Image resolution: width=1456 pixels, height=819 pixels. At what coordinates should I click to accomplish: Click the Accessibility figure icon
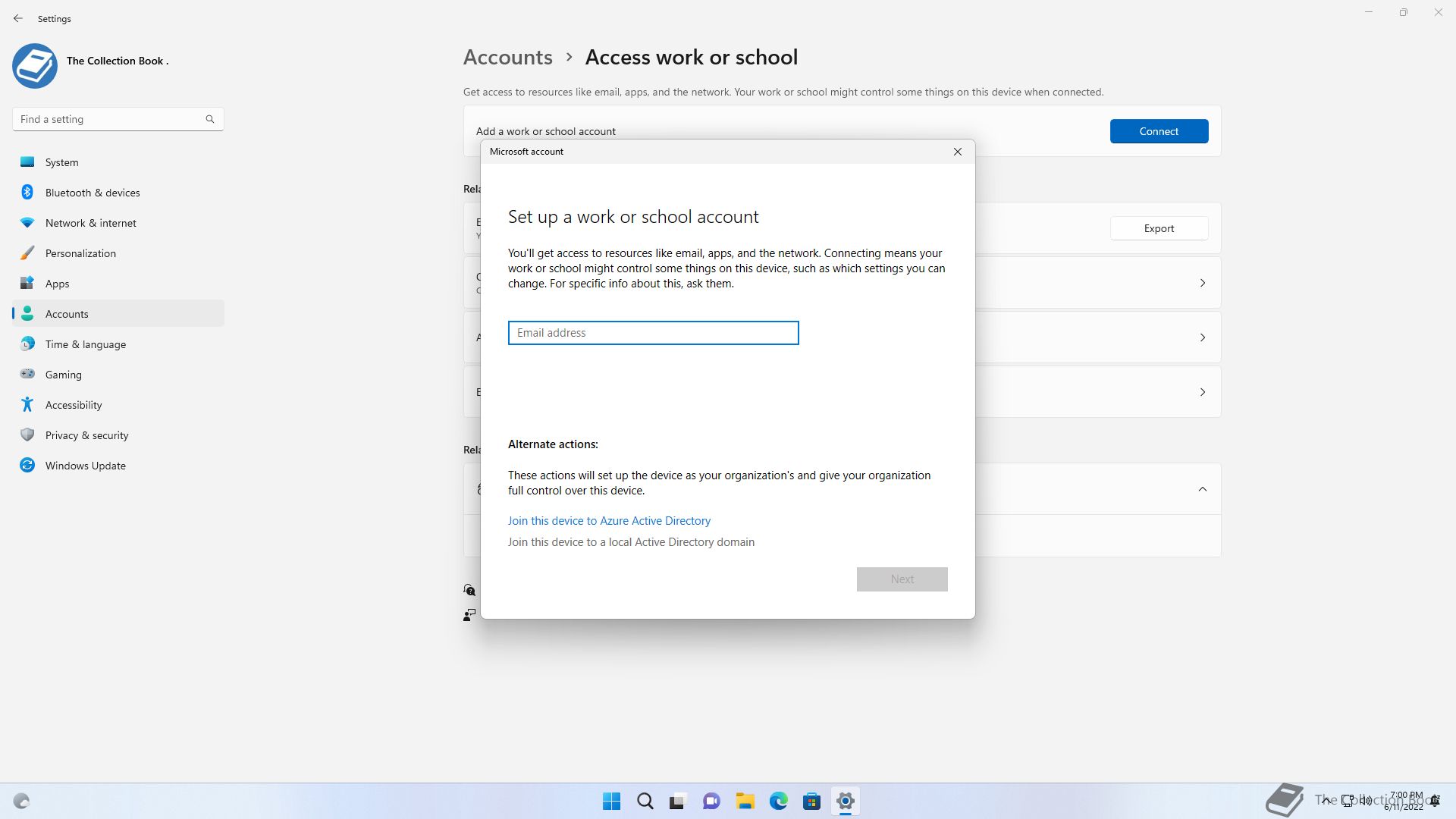click(27, 405)
